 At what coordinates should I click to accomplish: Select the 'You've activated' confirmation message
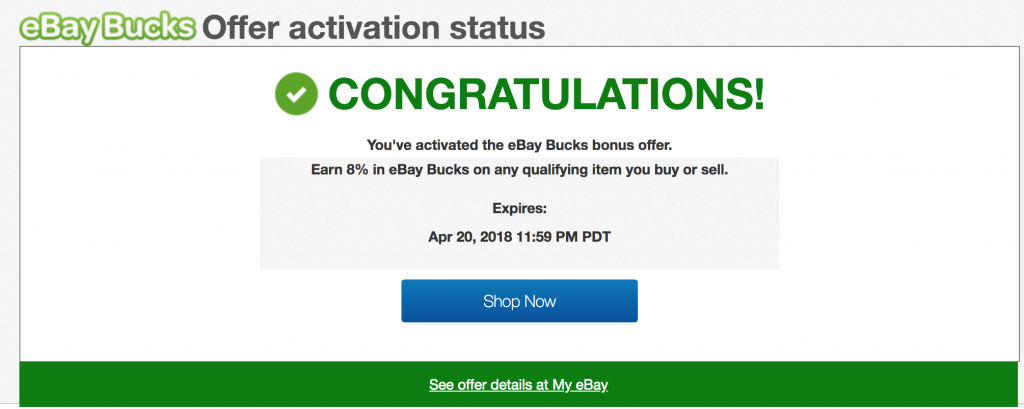pos(519,146)
